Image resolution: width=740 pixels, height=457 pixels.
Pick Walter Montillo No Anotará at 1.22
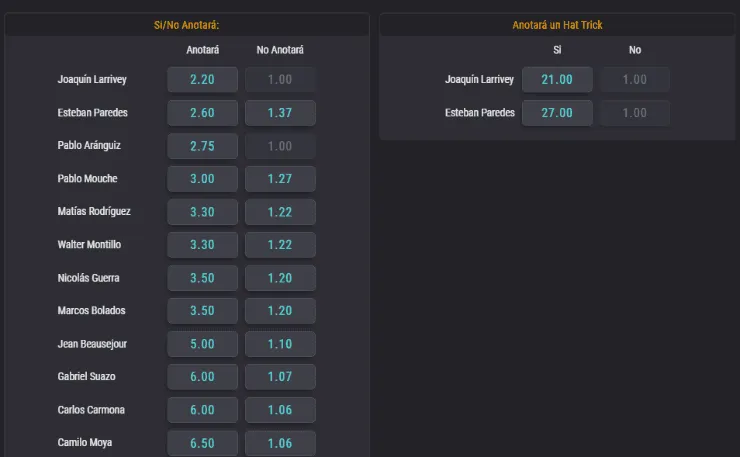(280, 245)
